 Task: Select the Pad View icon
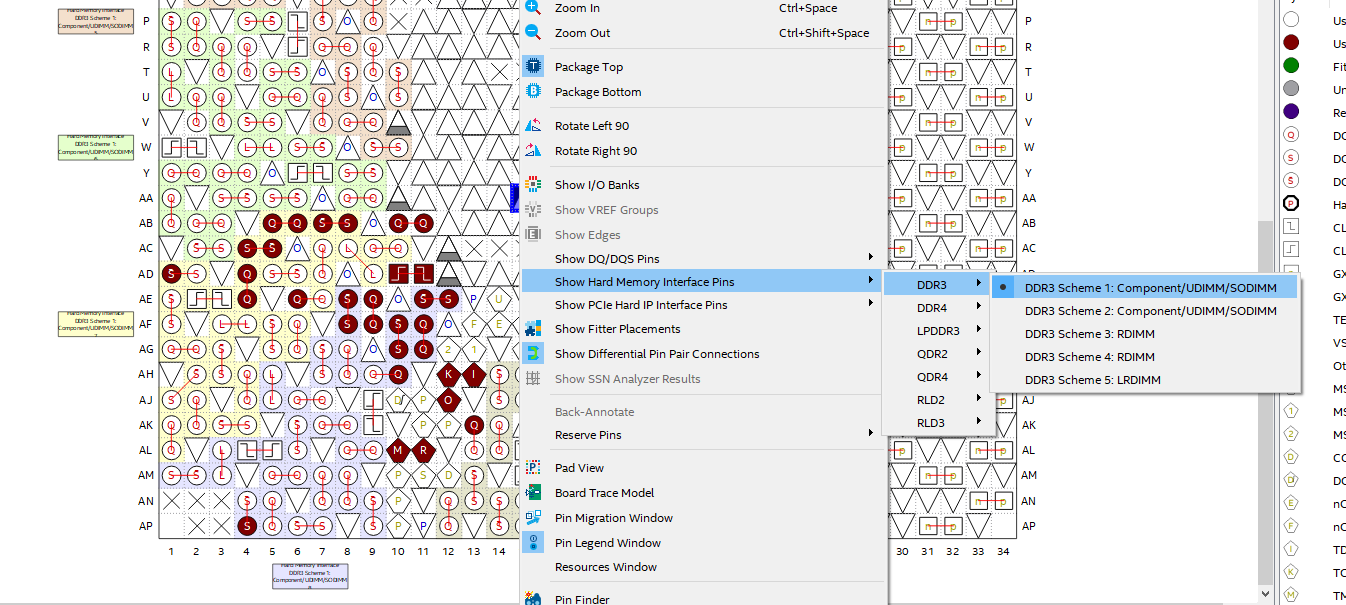pyautogui.click(x=531, y=467)
